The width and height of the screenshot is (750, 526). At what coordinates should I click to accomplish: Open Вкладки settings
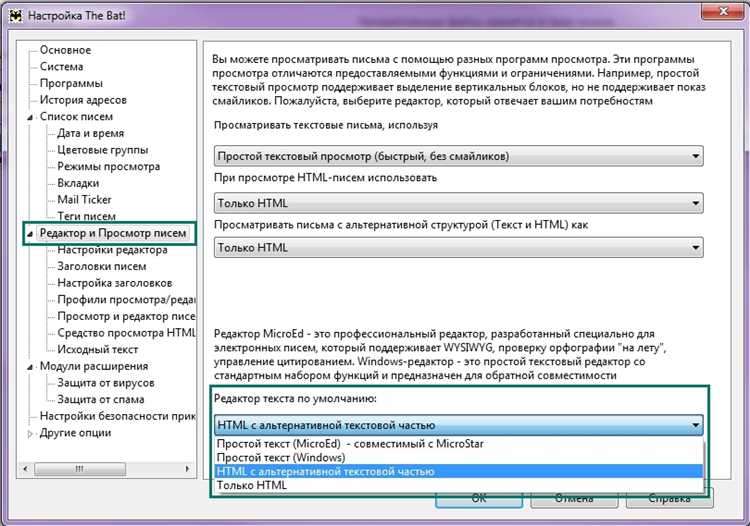click(x=78, y=183)
